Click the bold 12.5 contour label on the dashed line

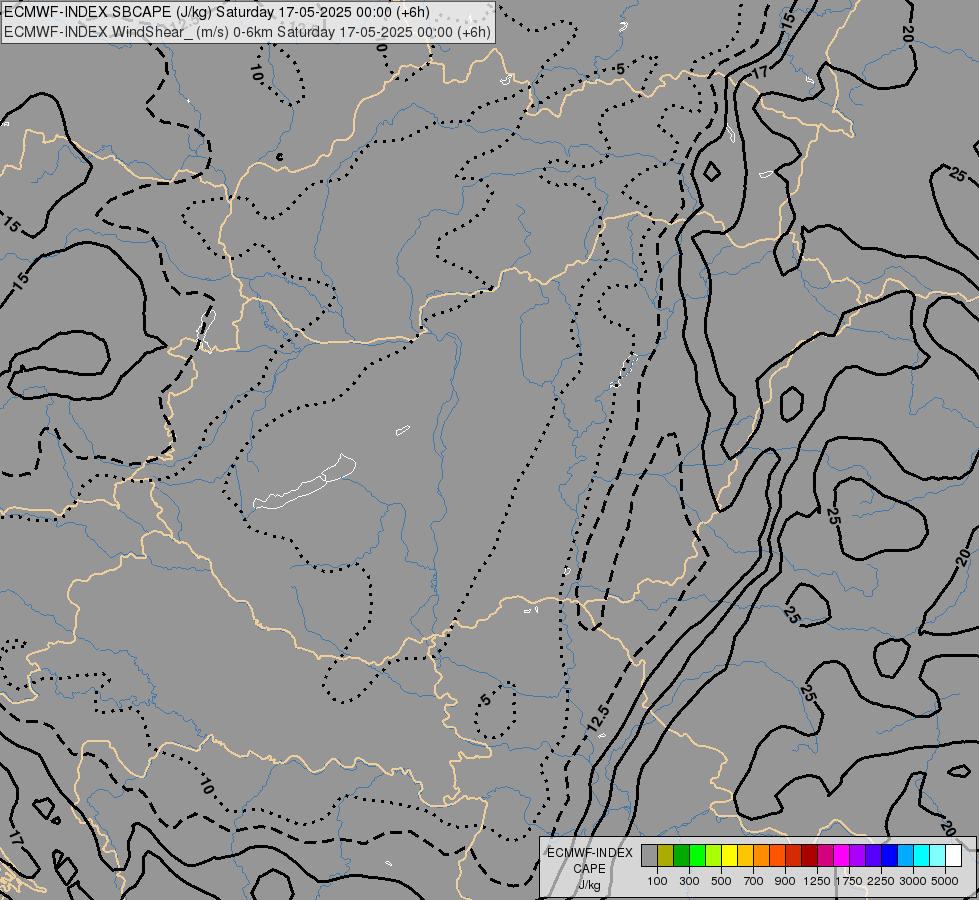[x=598, y=719]
